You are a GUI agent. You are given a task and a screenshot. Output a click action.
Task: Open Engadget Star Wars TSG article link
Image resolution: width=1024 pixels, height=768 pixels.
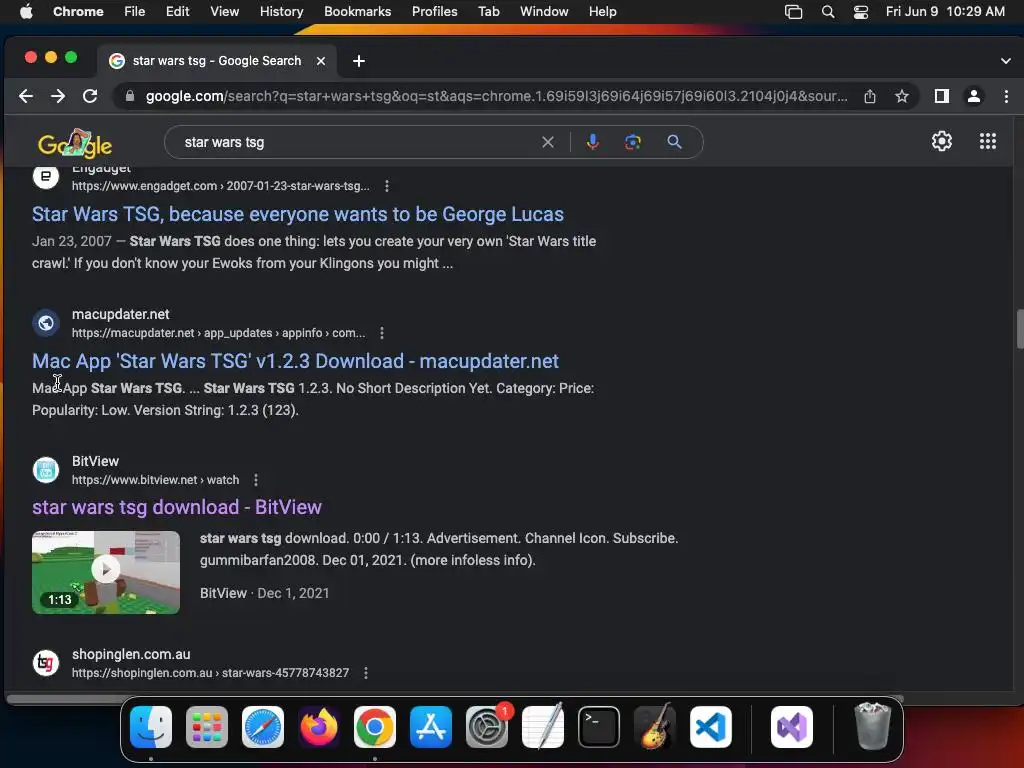pyautogui.click(x=298, y=214)
